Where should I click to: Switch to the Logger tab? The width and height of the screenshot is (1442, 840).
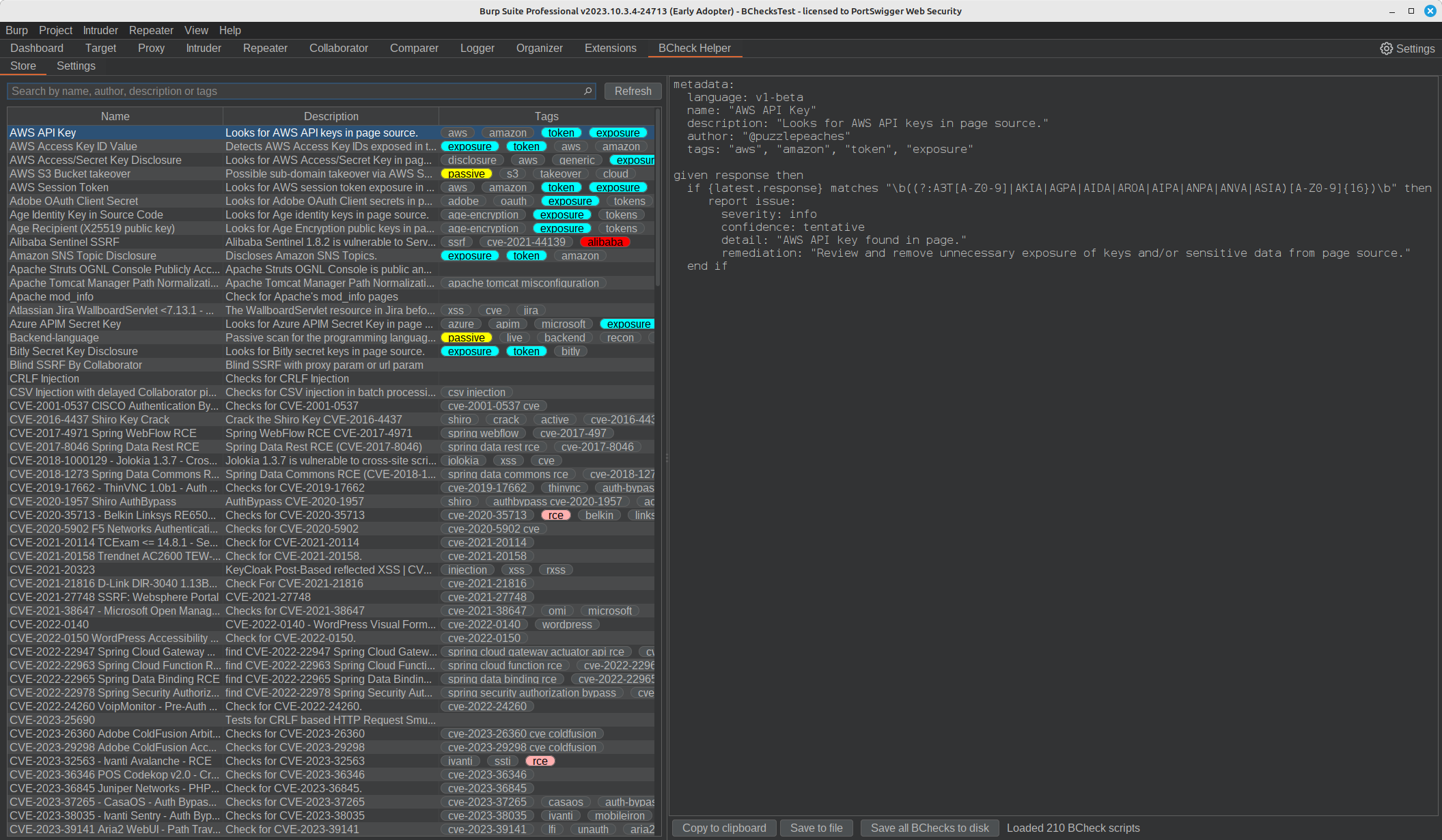(477, 48)
